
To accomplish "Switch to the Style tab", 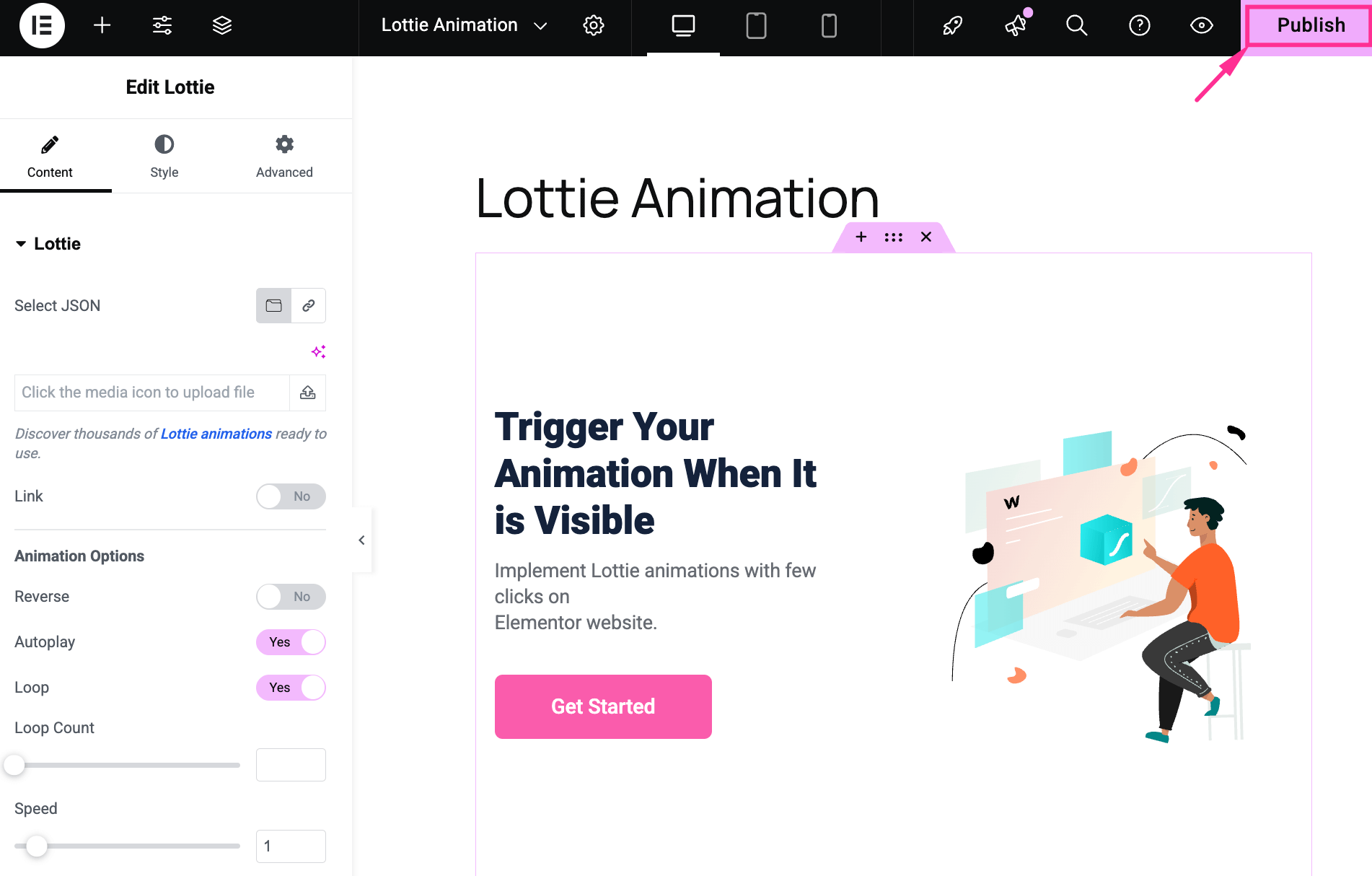I will [x=164, y=156].
